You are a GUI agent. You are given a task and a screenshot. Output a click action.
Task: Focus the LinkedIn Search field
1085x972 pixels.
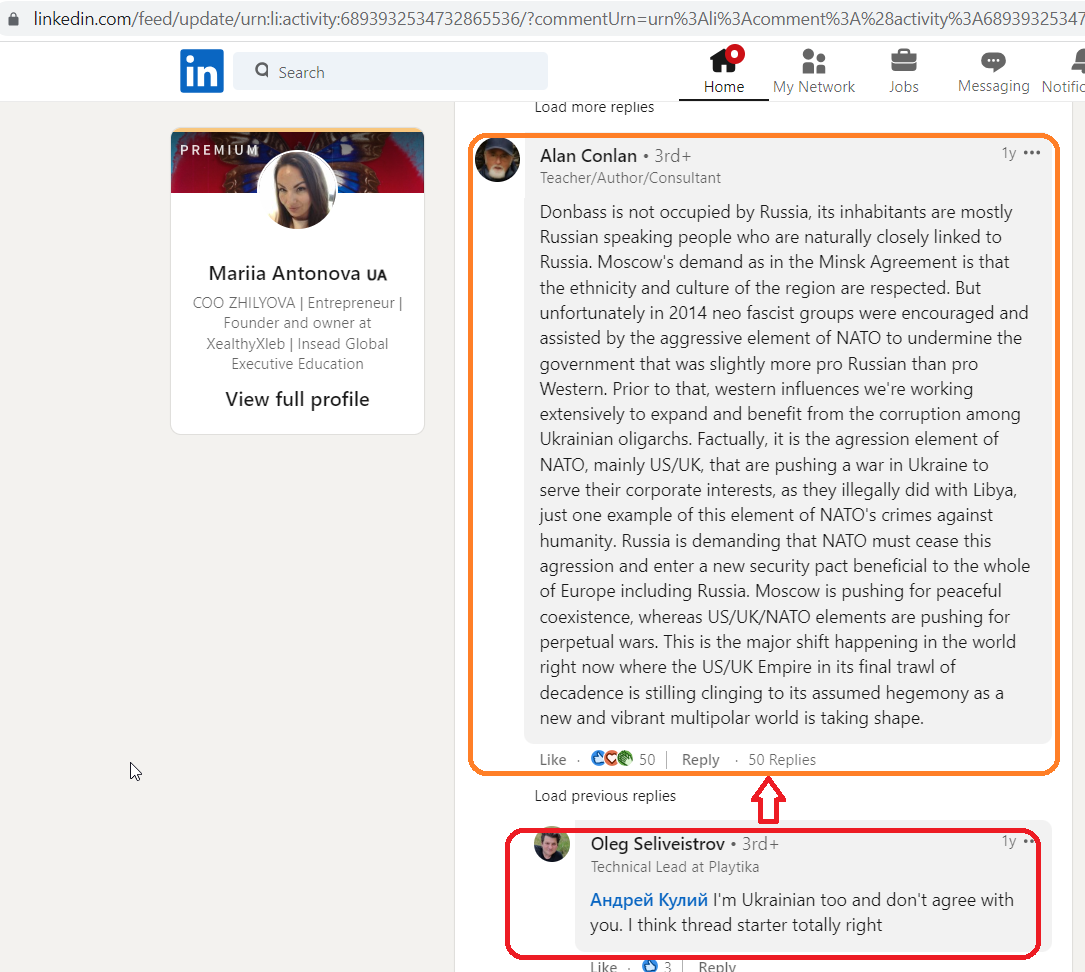(x=390, y=71)
